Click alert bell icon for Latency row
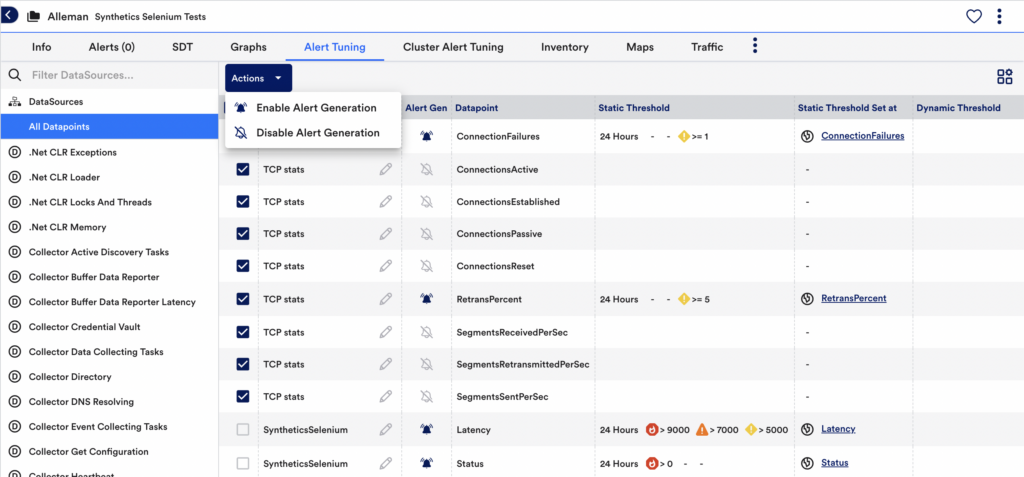This screenshot has width=1024, height=477. click(x=427, y=430)
